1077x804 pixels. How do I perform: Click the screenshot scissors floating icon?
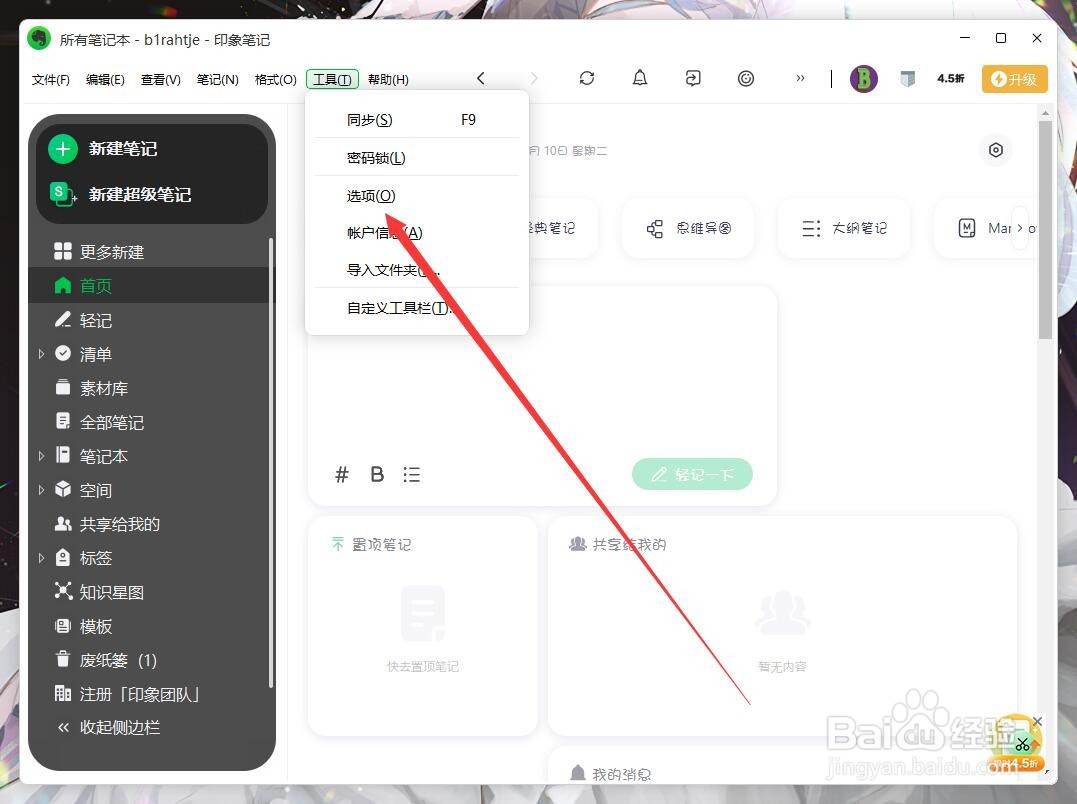coord(1023,743)
